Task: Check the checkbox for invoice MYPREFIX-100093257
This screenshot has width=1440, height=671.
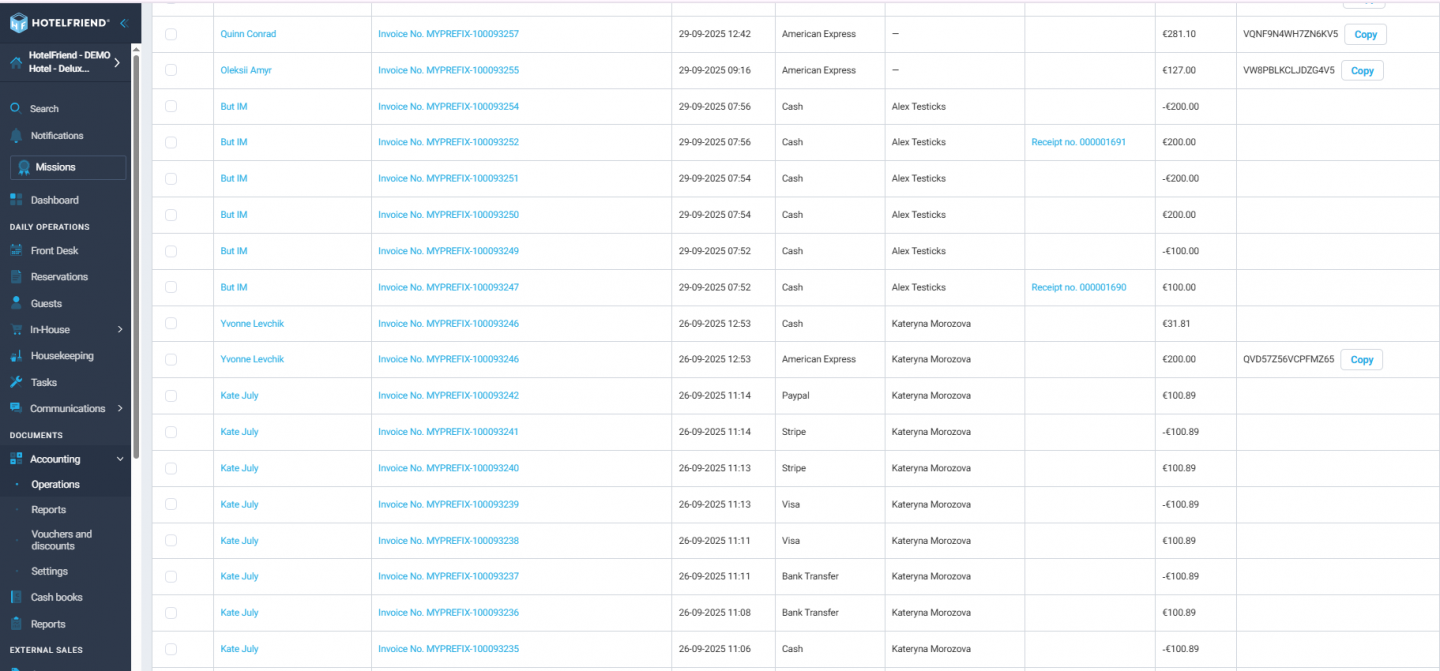Action: [x=169, y=33]
